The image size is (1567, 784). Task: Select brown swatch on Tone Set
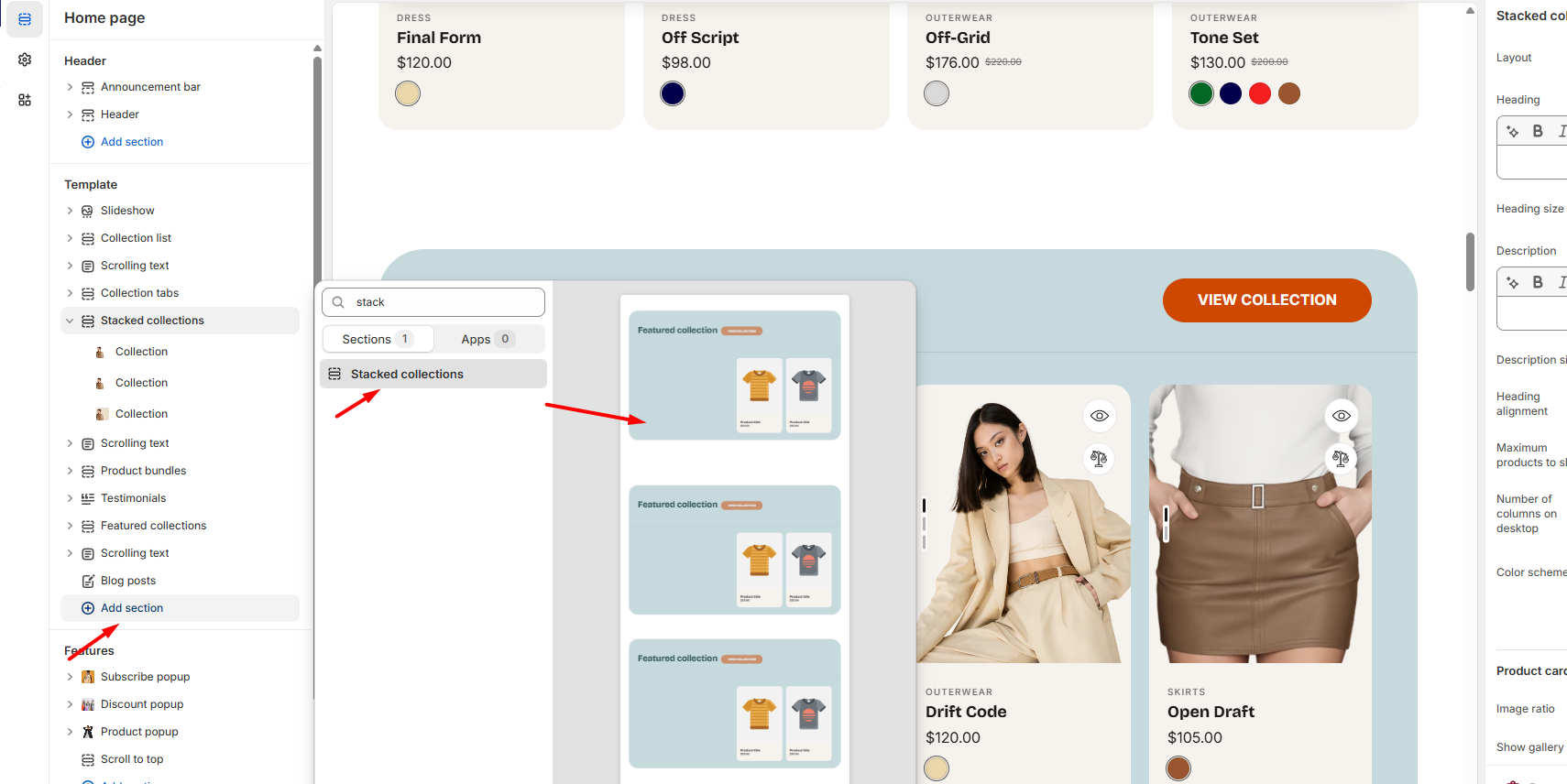1289,93
